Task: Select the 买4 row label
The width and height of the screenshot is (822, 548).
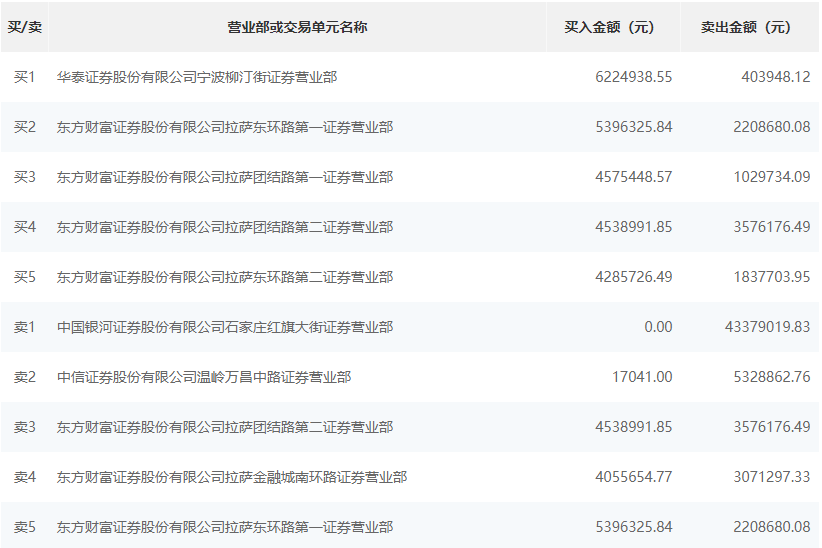Action: click(x=25, y=227)
